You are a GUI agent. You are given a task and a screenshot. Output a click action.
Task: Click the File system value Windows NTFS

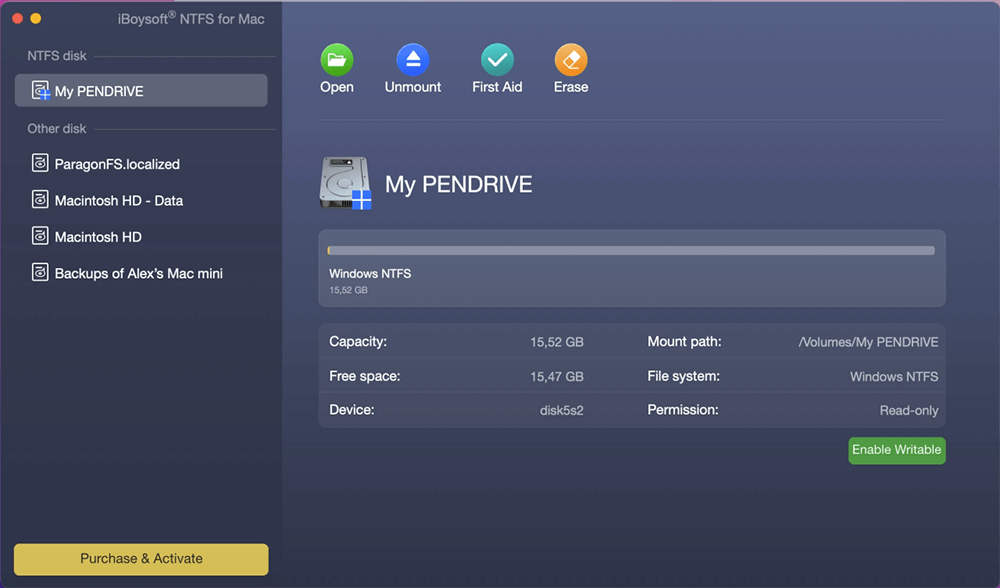click(894, 376)
